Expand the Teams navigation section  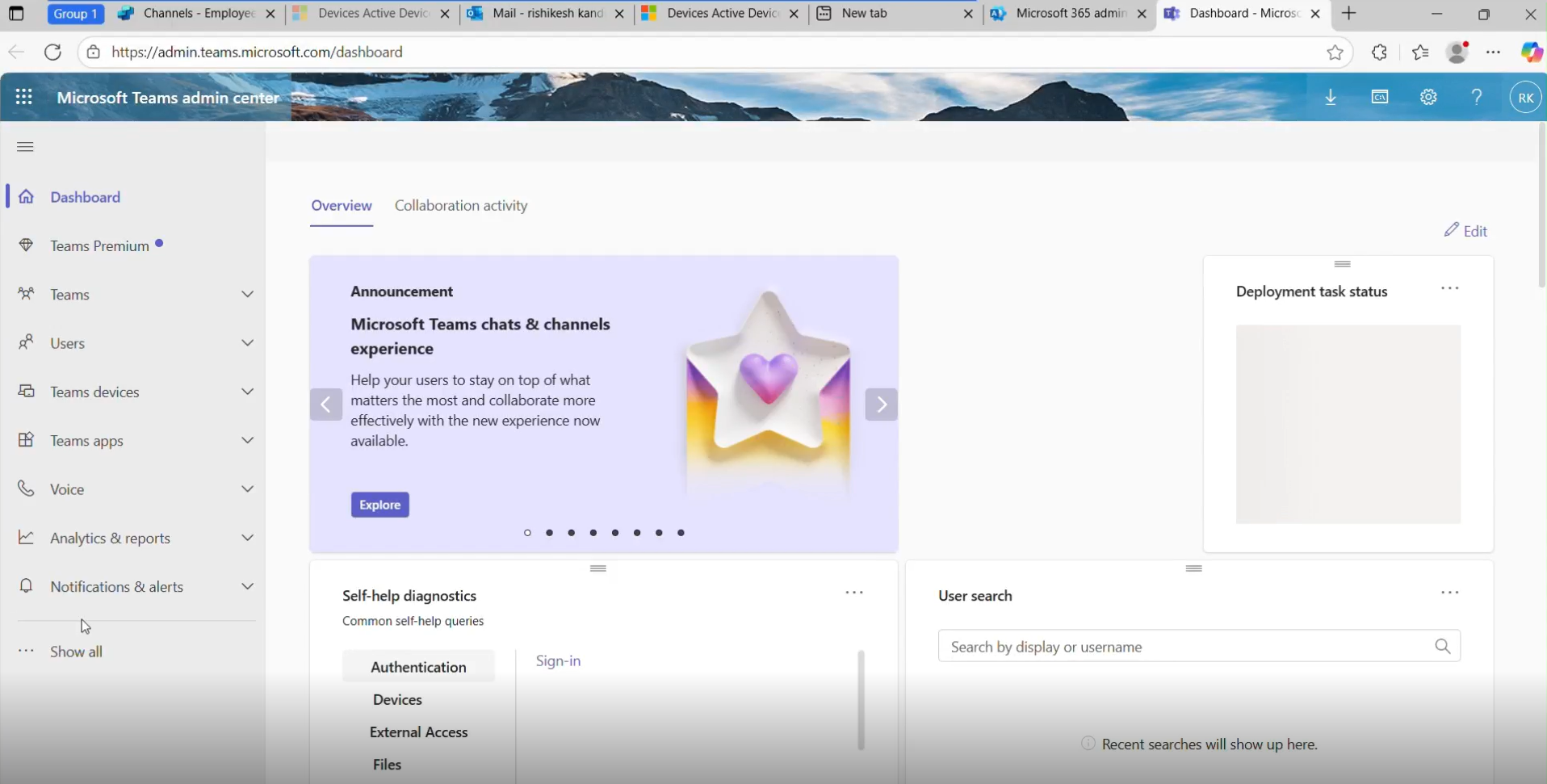pos(247,295)
